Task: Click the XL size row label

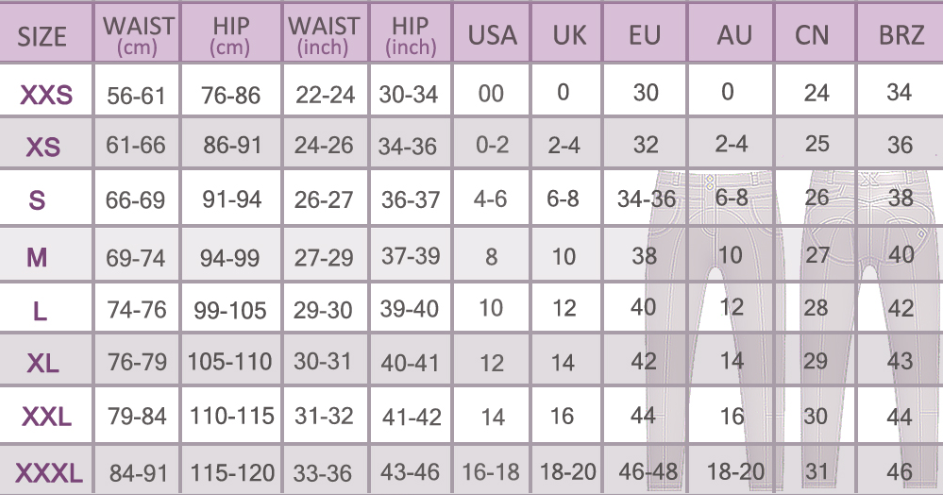Action: [42, 364]
